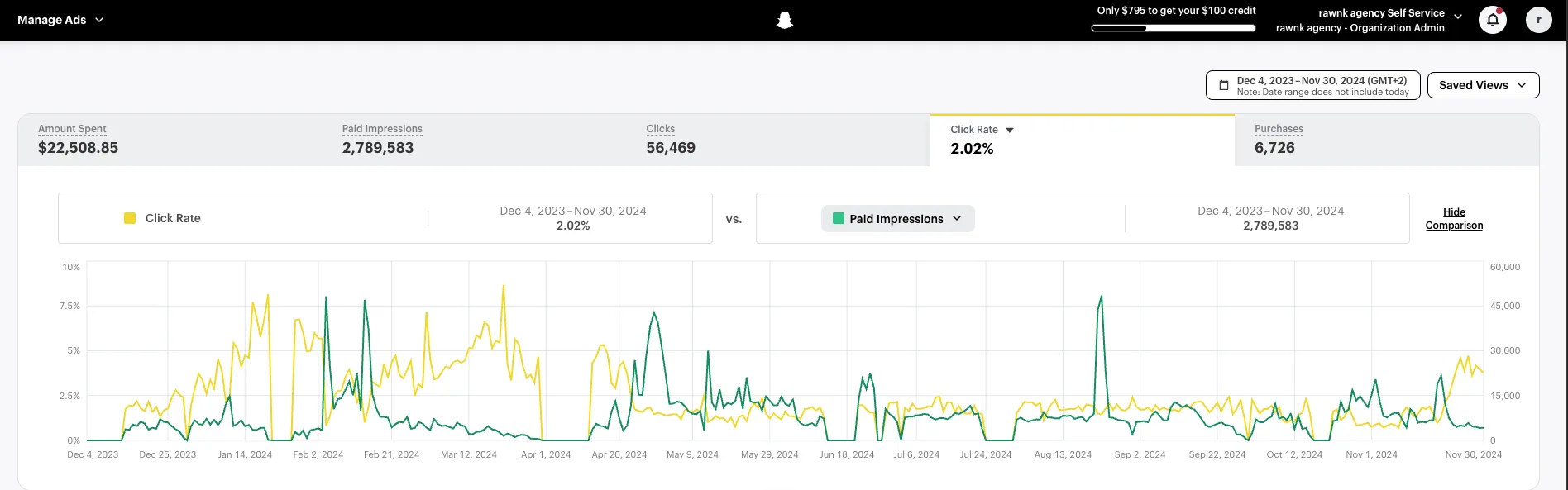Click 'Only $795 to get your $100 credit'

pos(1176,11)
